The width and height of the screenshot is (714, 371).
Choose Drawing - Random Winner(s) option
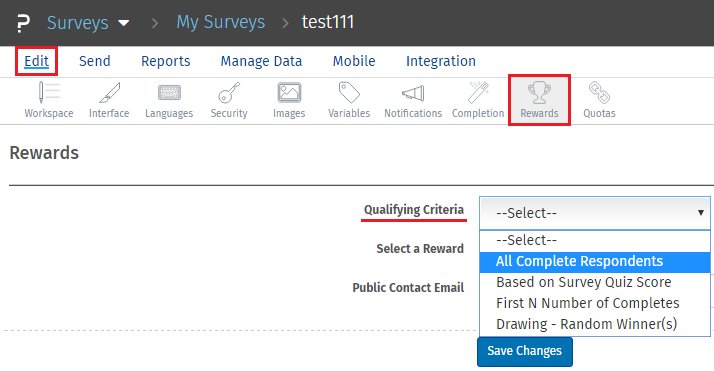click(595, 324)
